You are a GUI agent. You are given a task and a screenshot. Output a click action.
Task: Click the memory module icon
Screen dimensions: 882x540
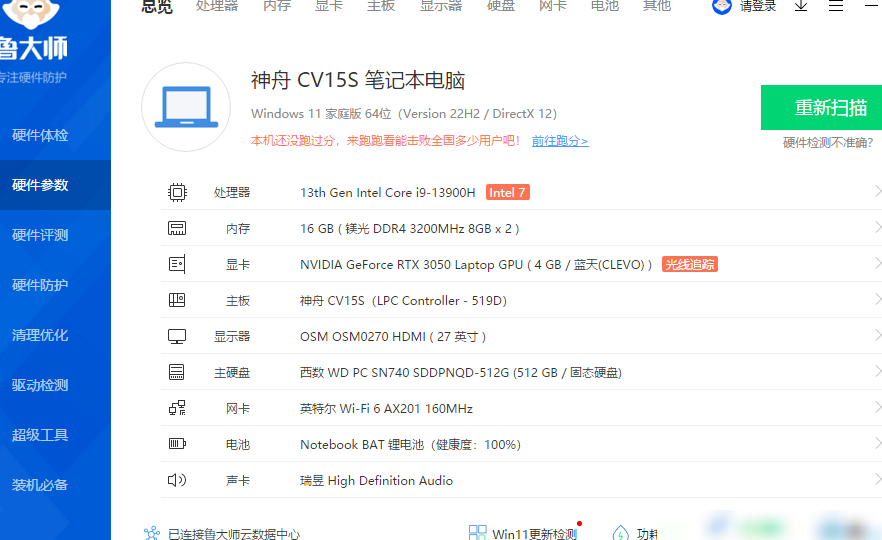tap(177, 228)
